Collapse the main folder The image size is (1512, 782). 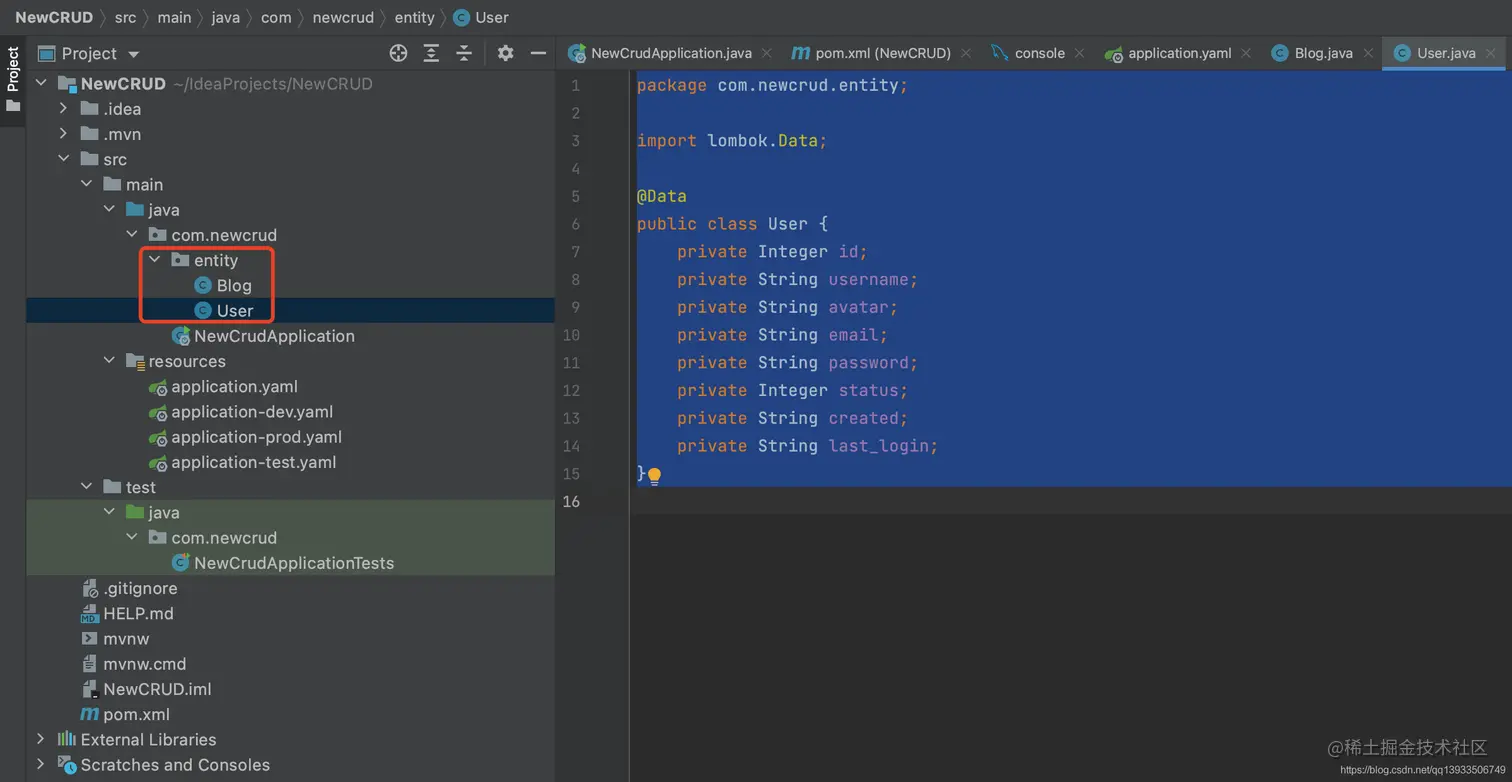86,184
